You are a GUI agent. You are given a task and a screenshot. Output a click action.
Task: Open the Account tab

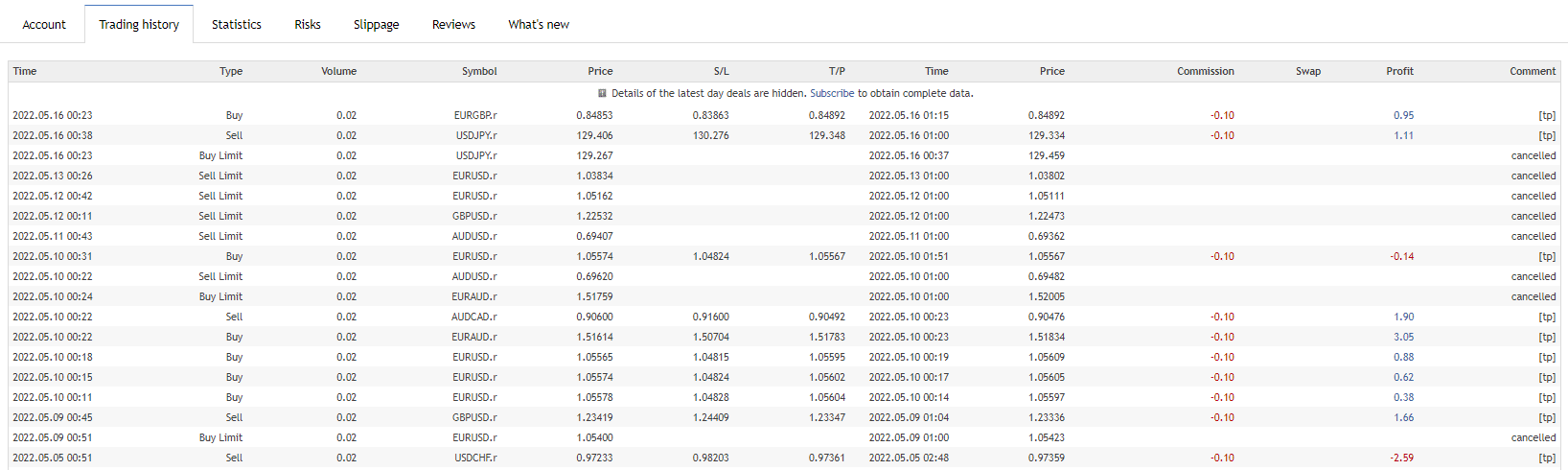pyautogui.click(x=44, y=24)
